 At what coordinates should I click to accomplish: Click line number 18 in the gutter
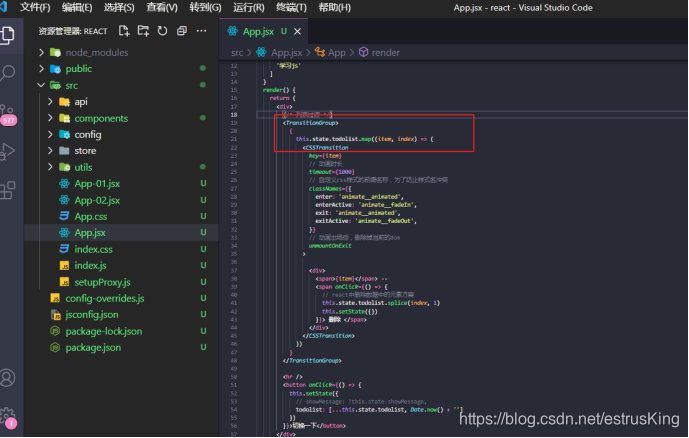pyautogui.click(x=234, y=115)
